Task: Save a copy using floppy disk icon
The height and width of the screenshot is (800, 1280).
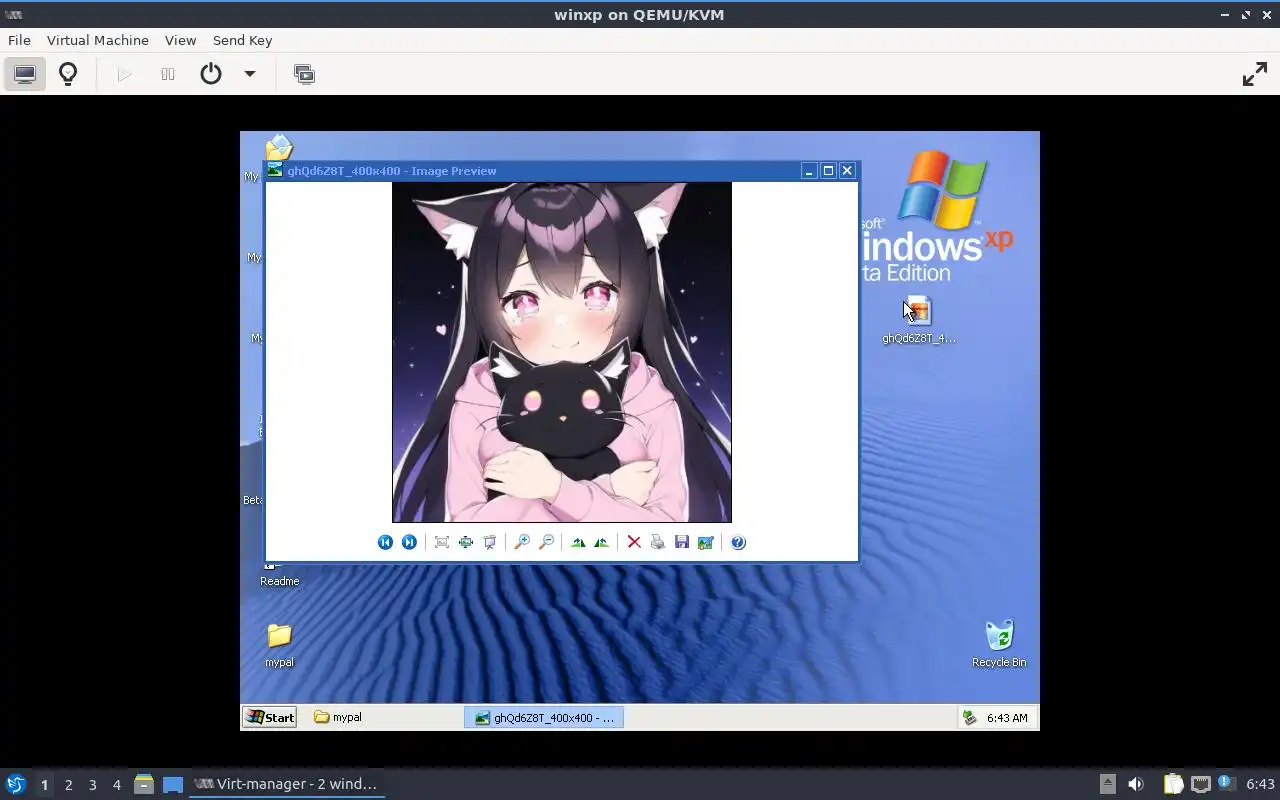Action: click(x=682, y=542)
